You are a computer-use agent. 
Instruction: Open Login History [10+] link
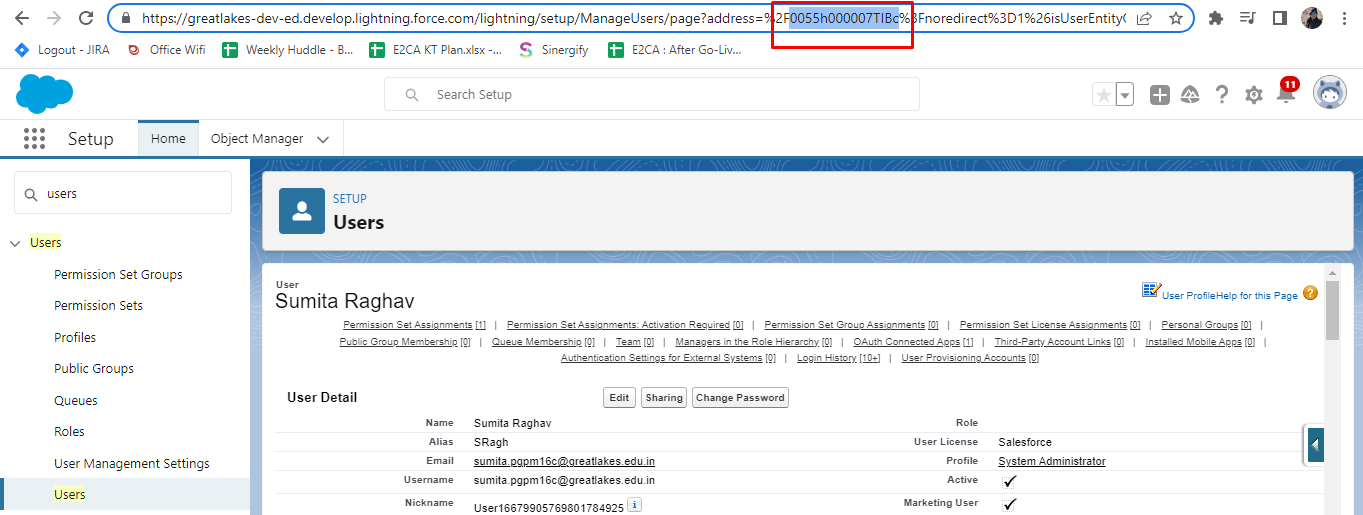[x=838, y=358]
